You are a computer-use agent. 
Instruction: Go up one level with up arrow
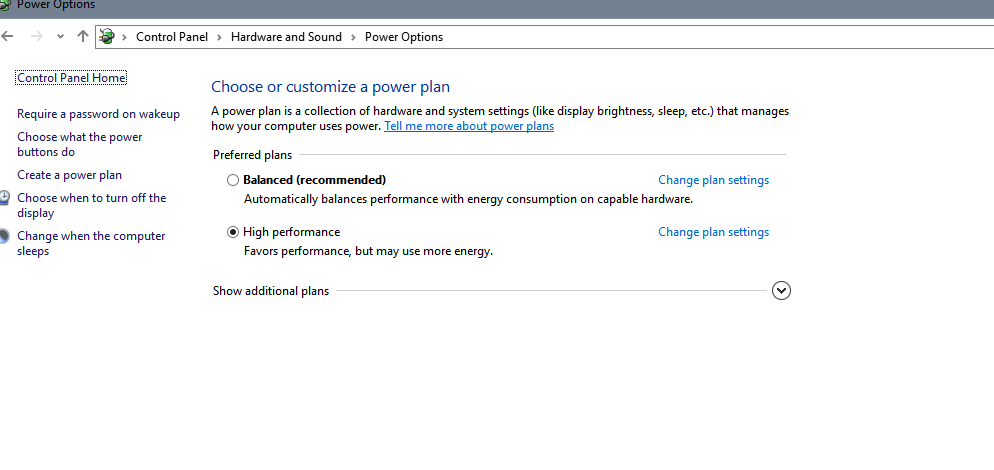pyautogui.click(x=82, y=36)
